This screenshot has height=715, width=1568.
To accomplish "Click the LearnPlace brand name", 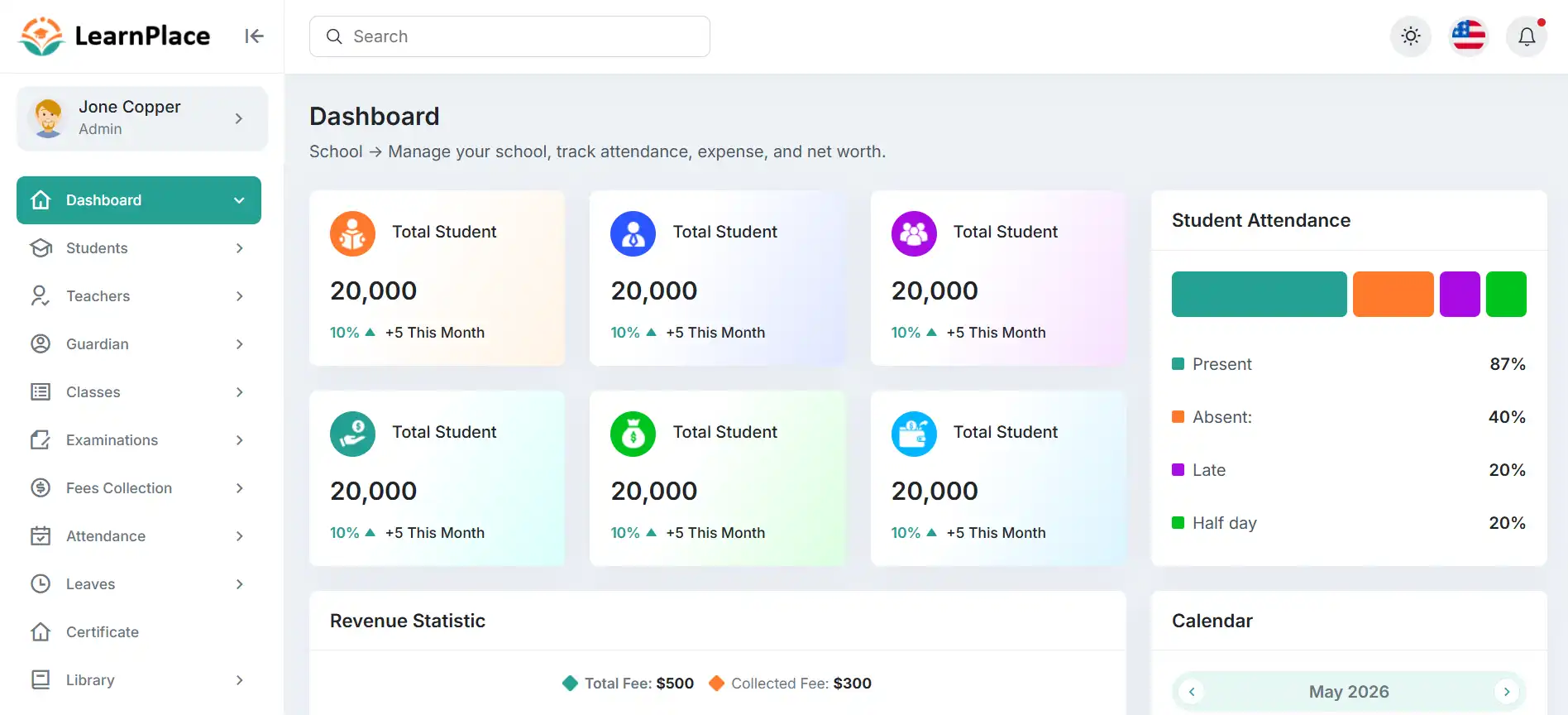I will coord(142,36).
